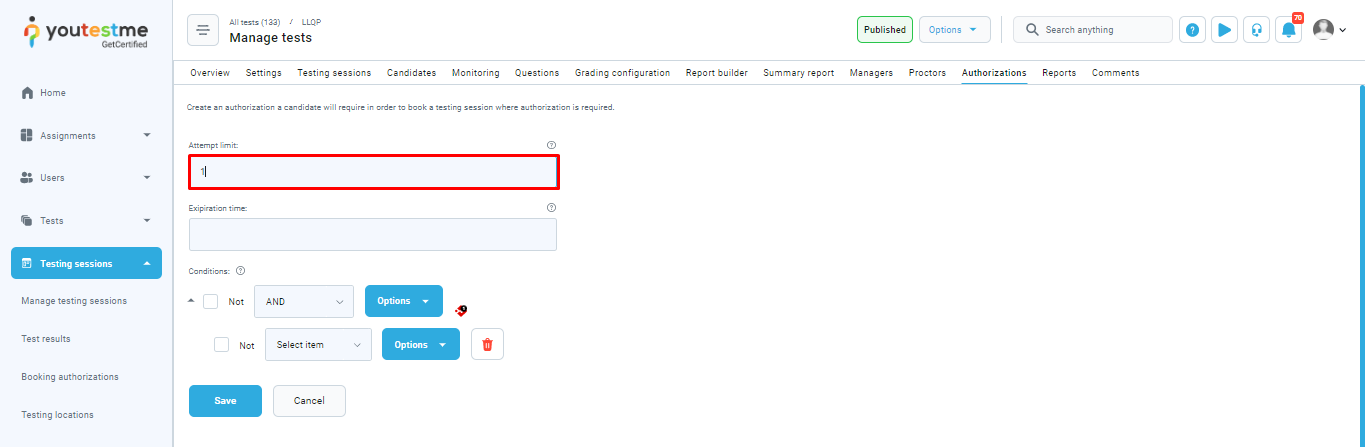Viewport: 1365px width, 447px height.
Task: Switch to the Report builder tab
Action: [x=716, y=73]
